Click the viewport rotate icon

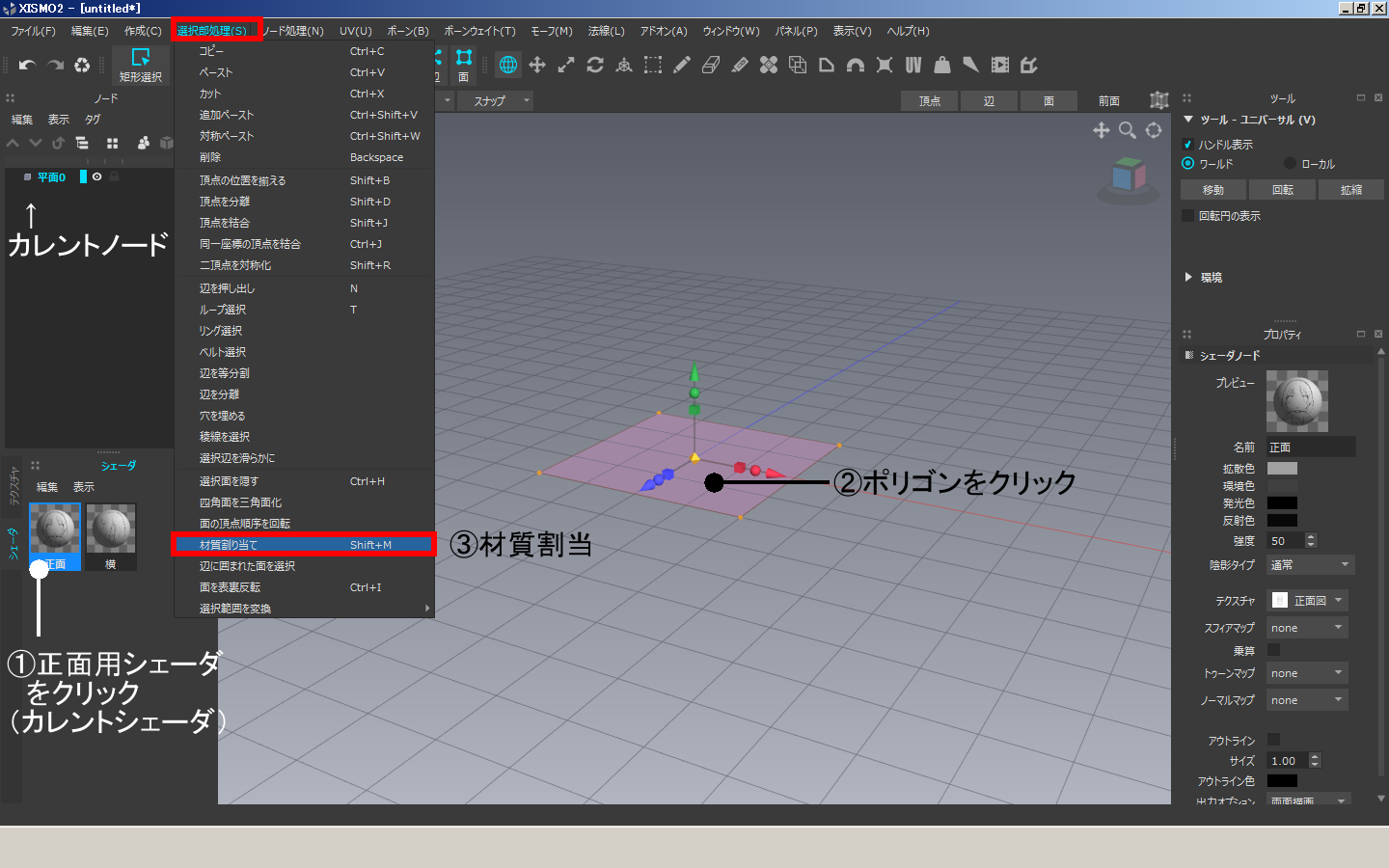(1154, 130)
